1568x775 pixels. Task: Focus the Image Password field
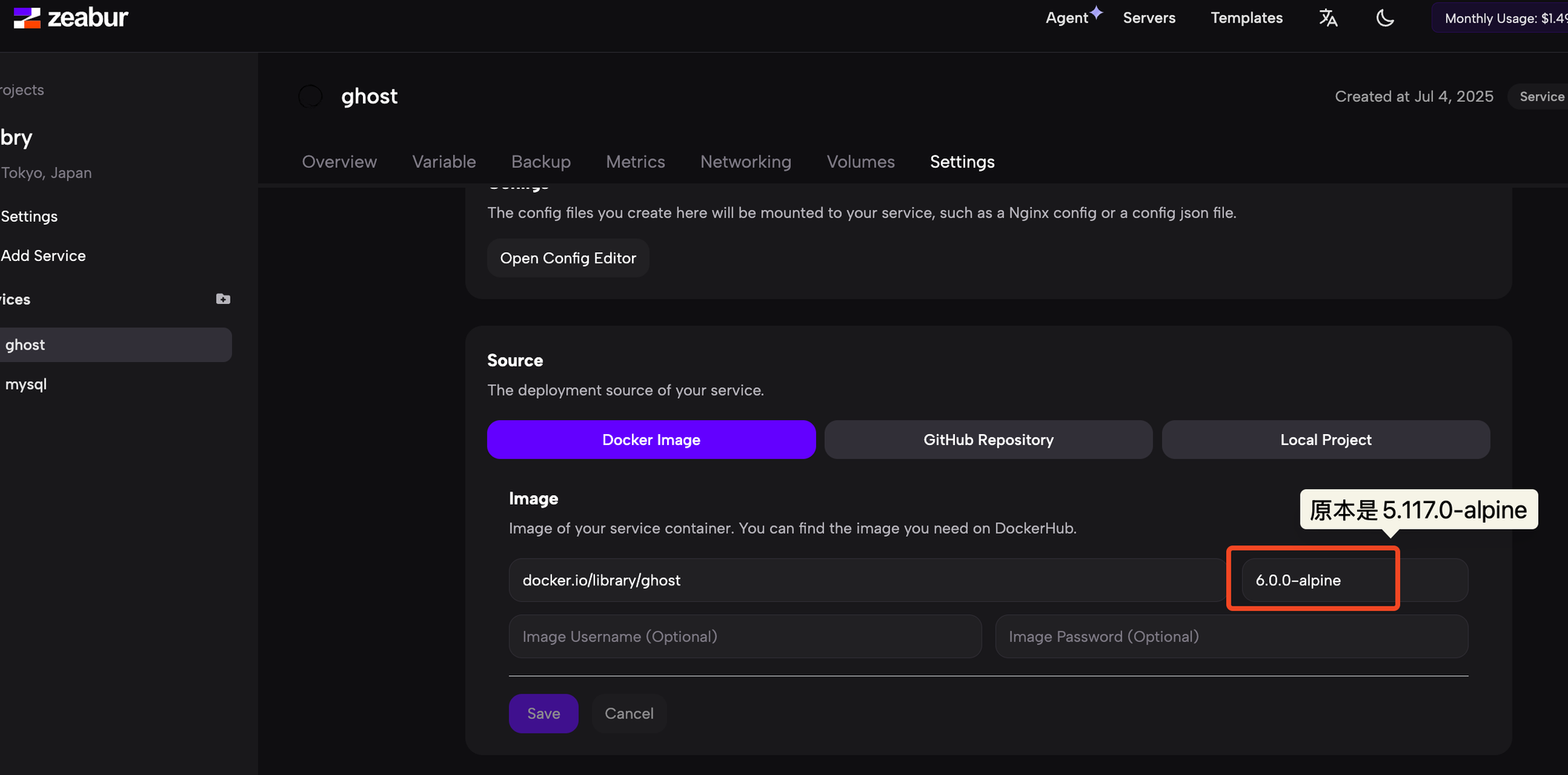coord(1232,636)
